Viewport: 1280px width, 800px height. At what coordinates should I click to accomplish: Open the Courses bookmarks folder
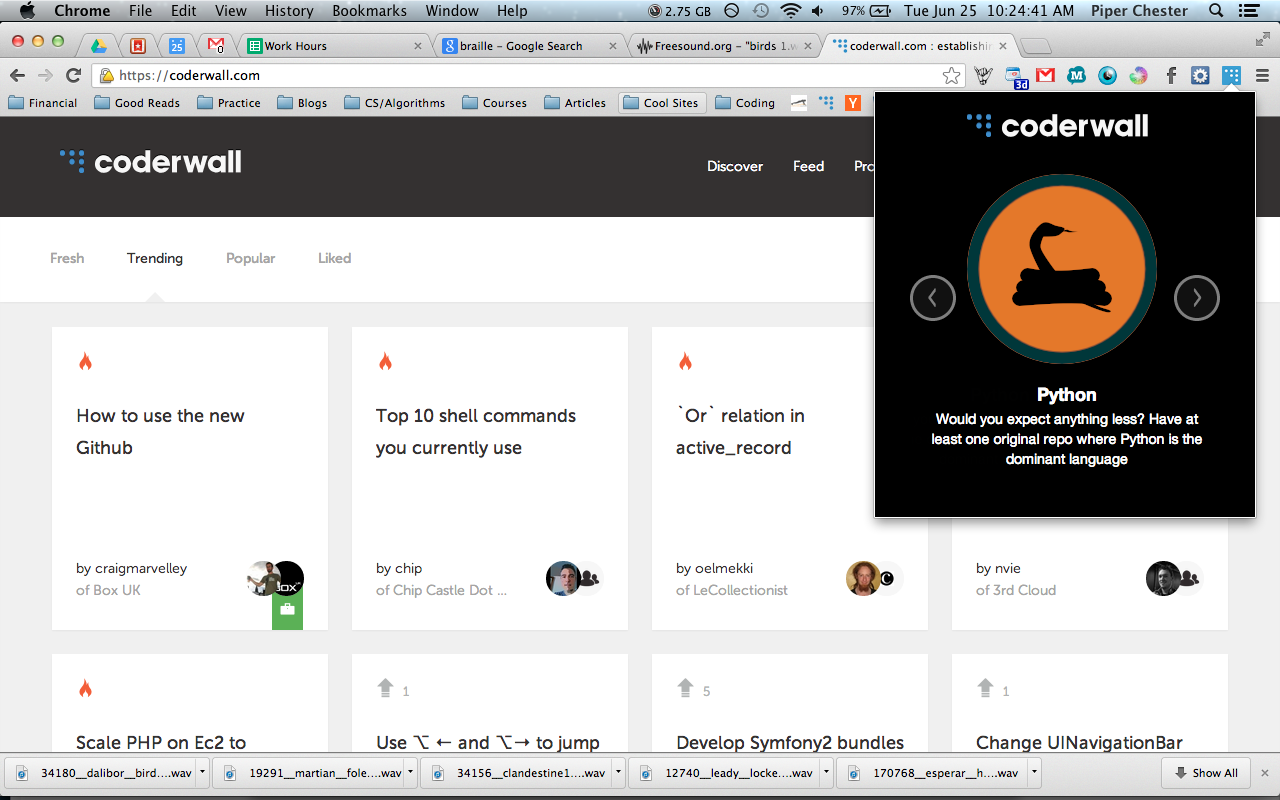point(494,103)
